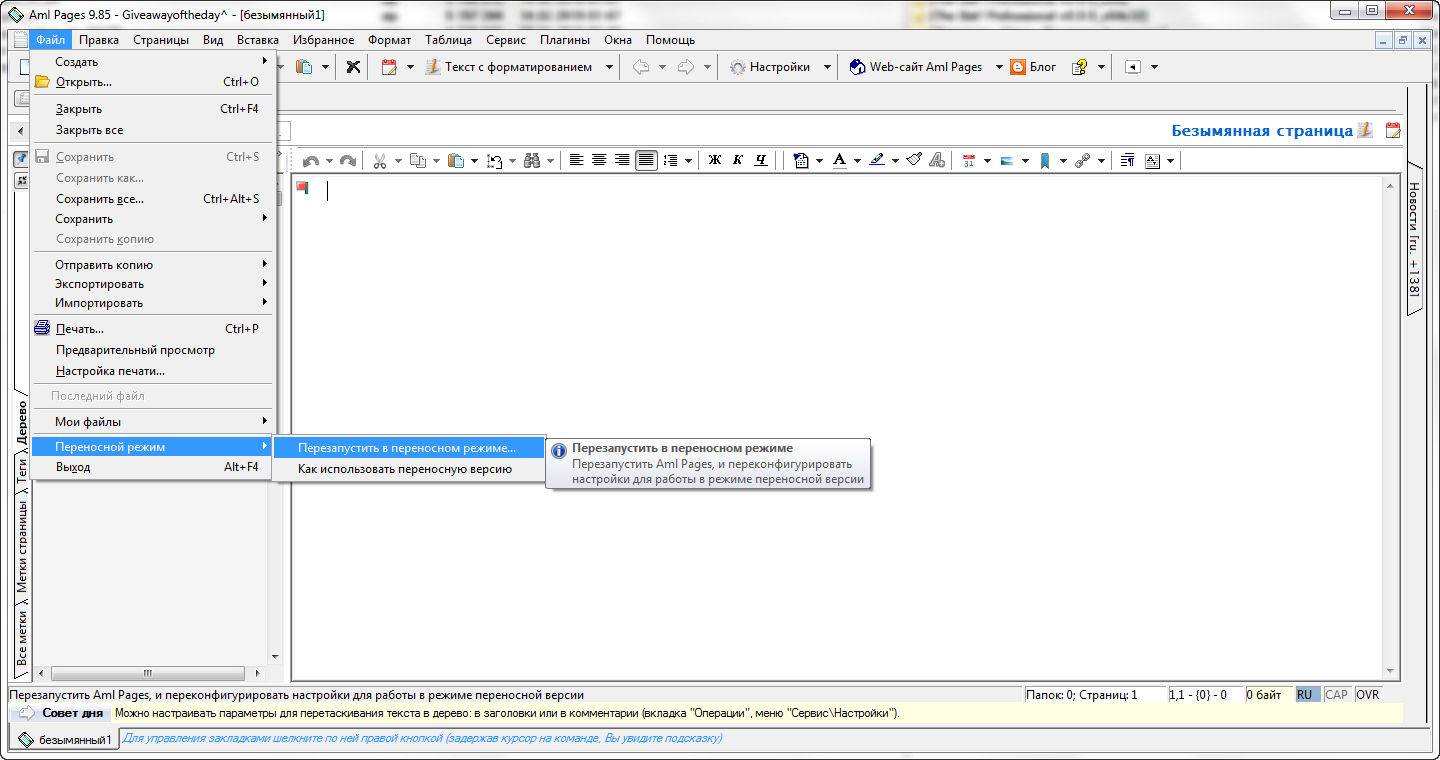Switch to the Теги side tab
The height and width of the screenshot is (760, 1440).
pos(22,471)
